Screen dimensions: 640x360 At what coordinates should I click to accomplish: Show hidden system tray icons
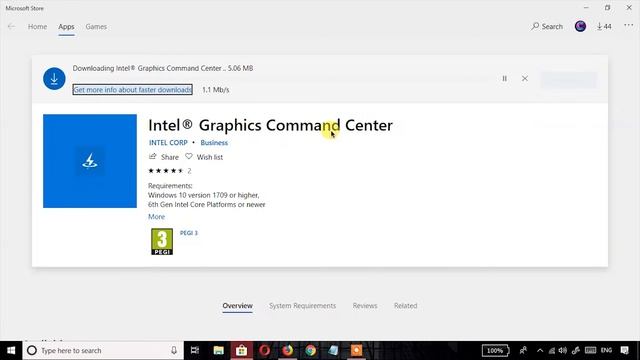click(x=540, y=351)
